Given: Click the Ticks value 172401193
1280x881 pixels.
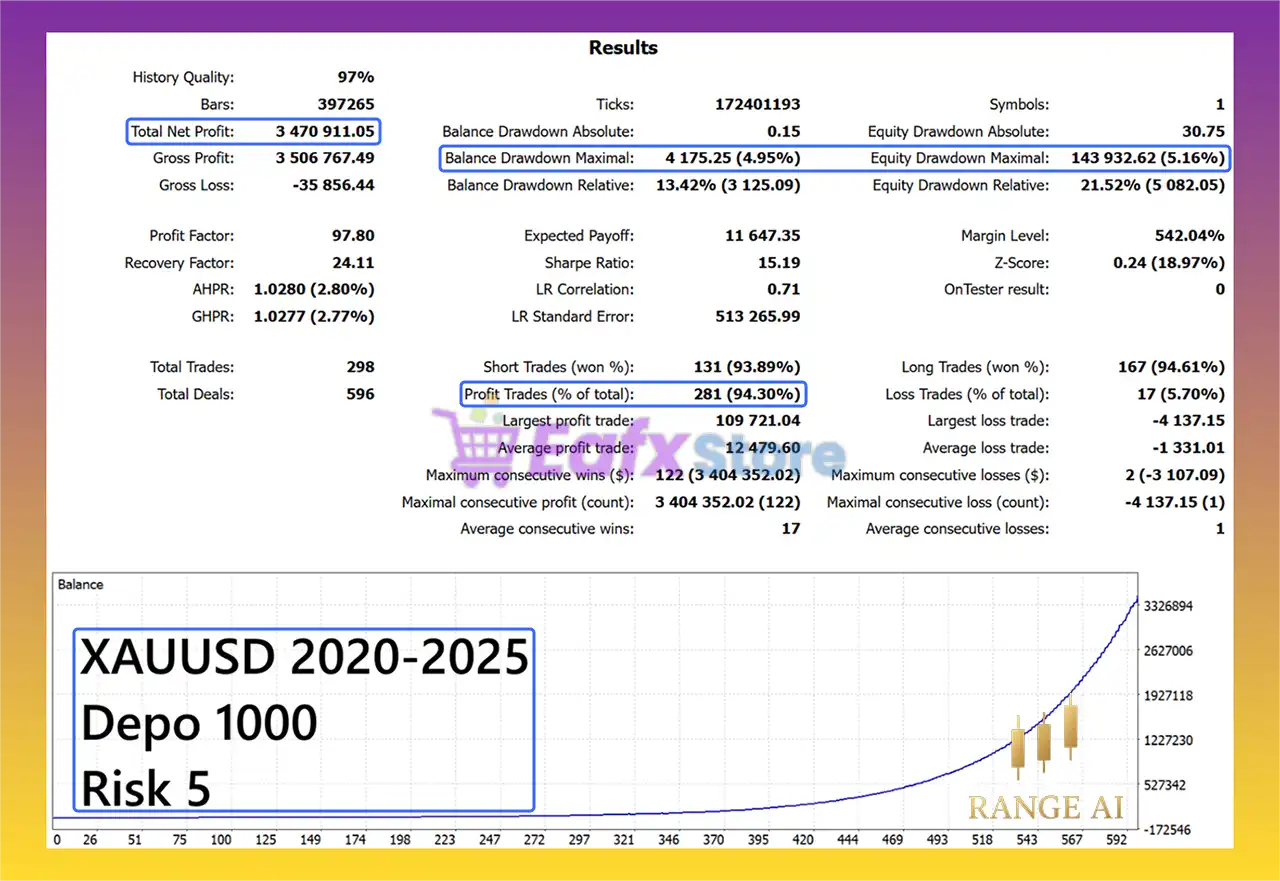Looking at the screenshot, I should click(758, 104).
